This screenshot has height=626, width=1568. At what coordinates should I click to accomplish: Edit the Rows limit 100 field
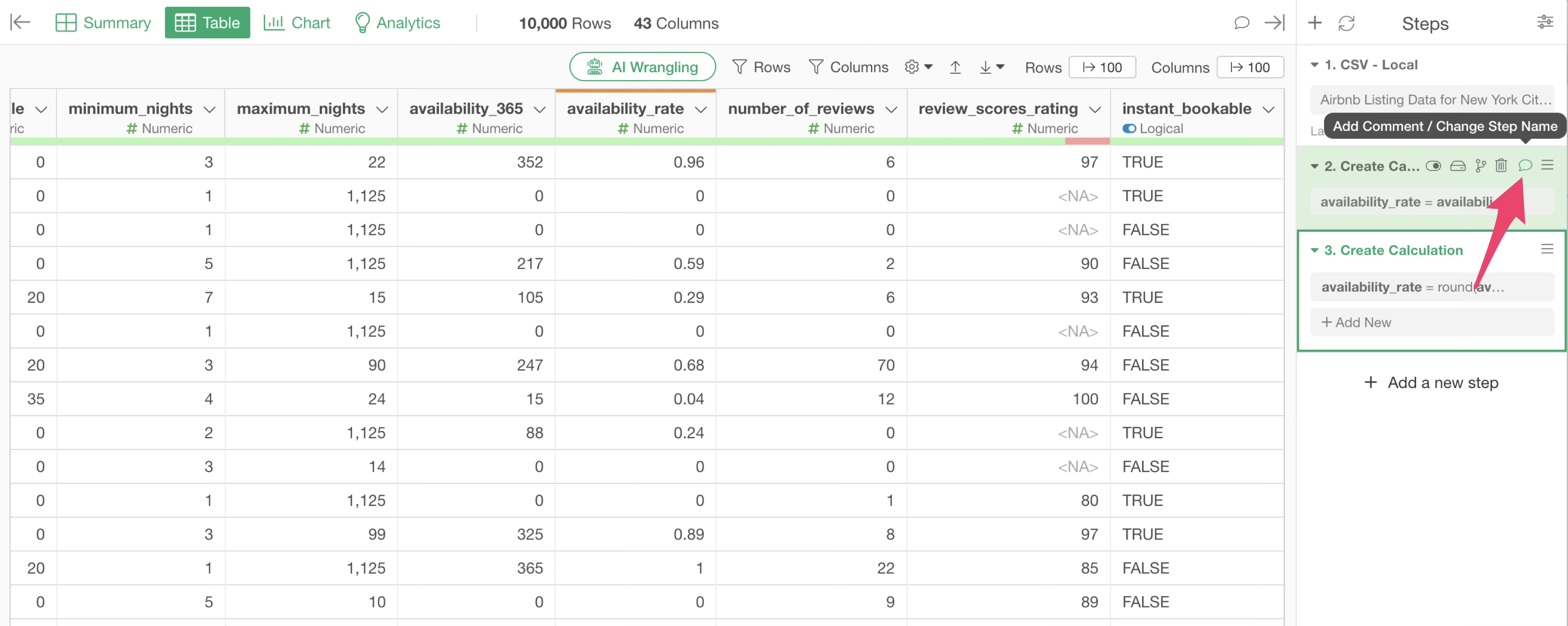pyautogui.click(x=1102, y=67)
